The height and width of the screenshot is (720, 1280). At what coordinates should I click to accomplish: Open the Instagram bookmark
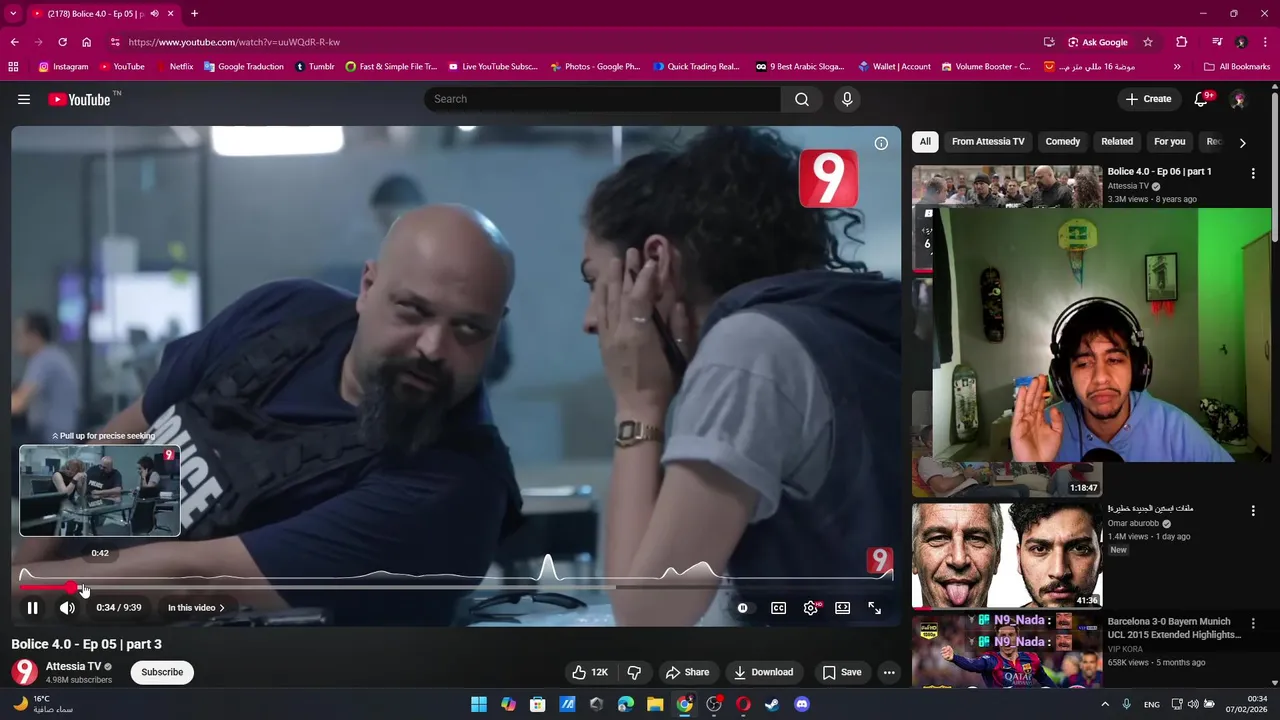(x=63, y=67)
